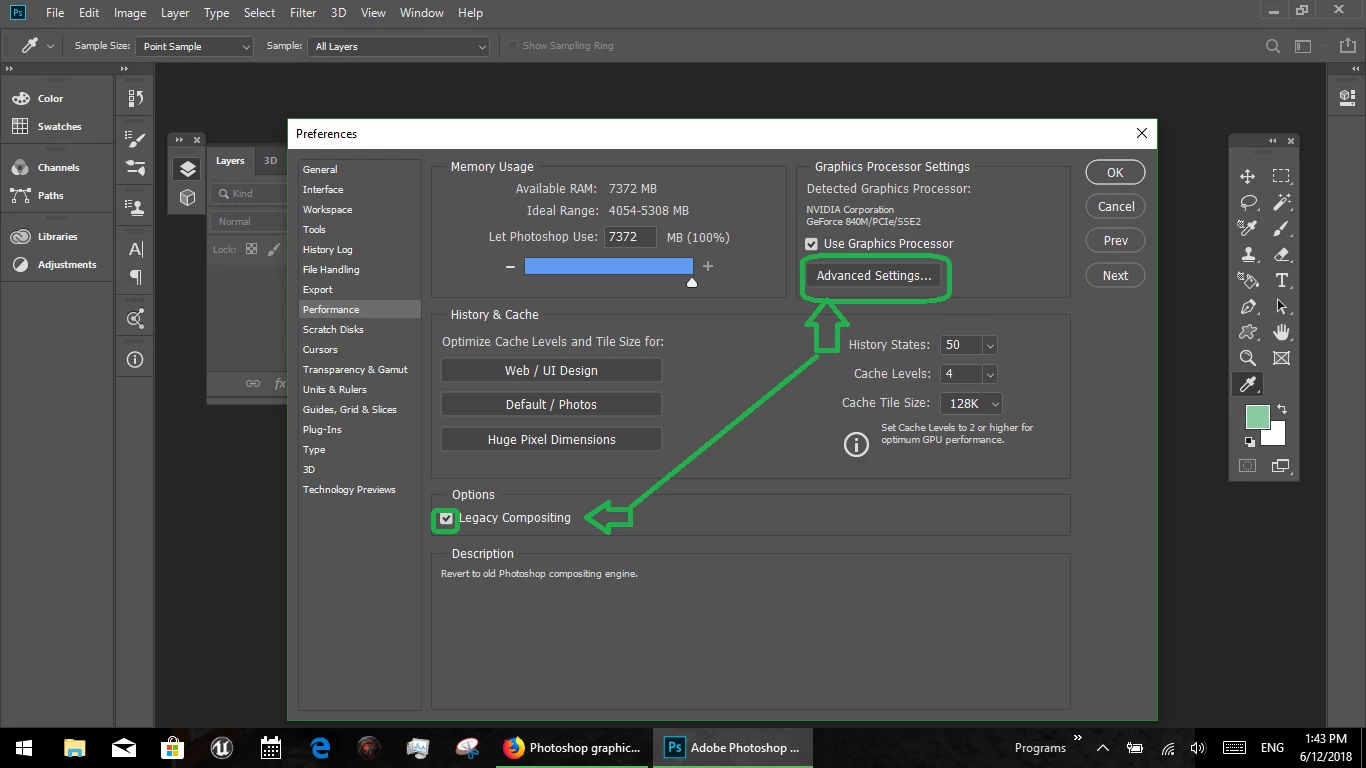Screen dimensions: 1366x768
Task: Select the Magic Wand tool
Action: [x=1281, y=202]
